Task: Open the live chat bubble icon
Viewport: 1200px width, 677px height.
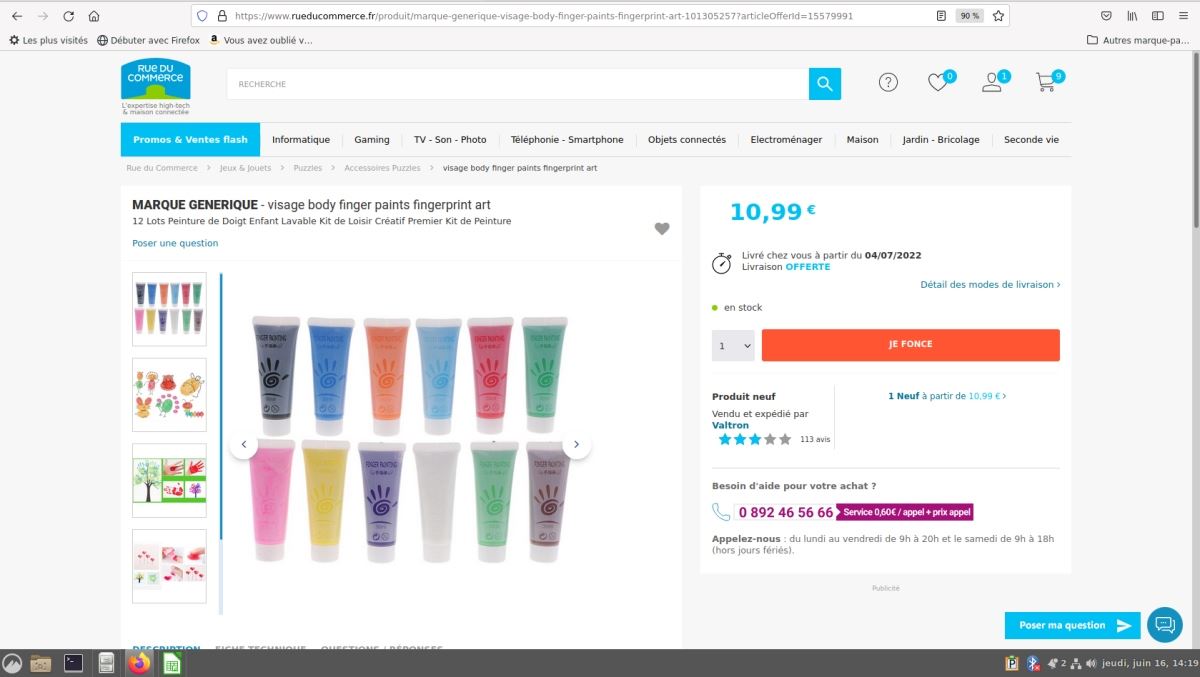Action: (1165, 625)
